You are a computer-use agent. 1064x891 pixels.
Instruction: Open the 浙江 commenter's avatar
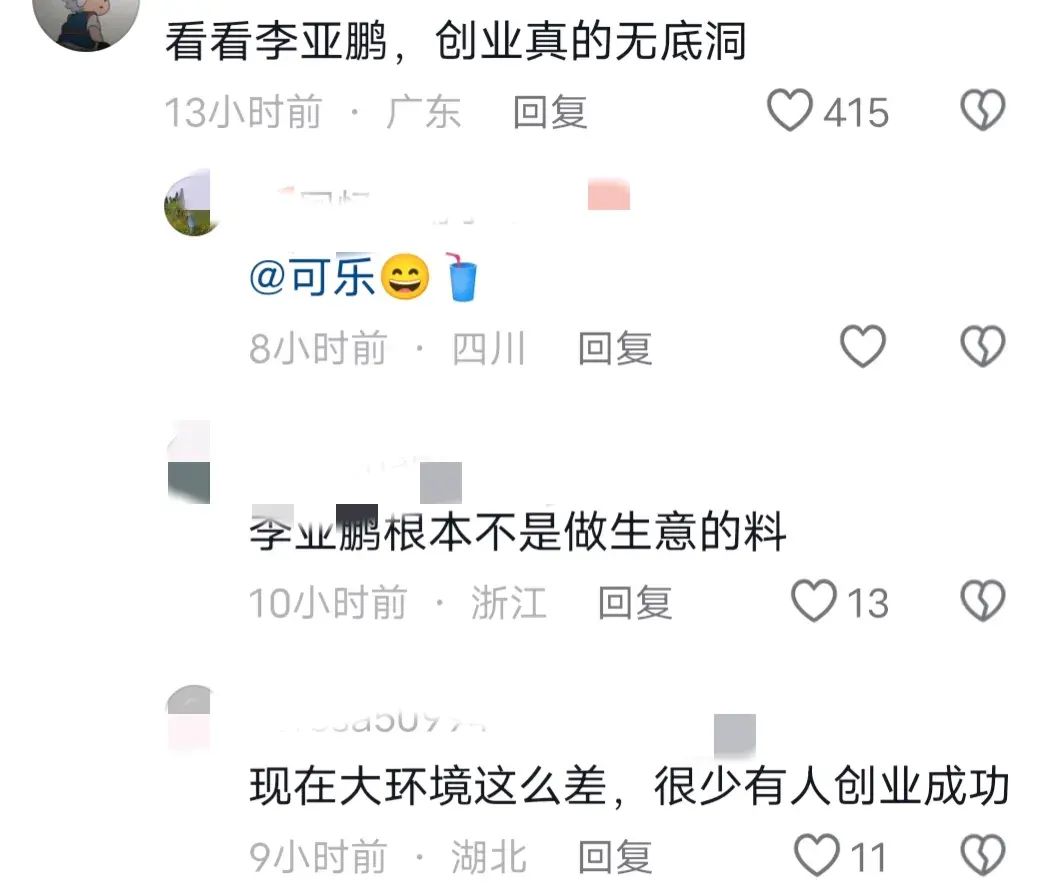tap(188, 462)
